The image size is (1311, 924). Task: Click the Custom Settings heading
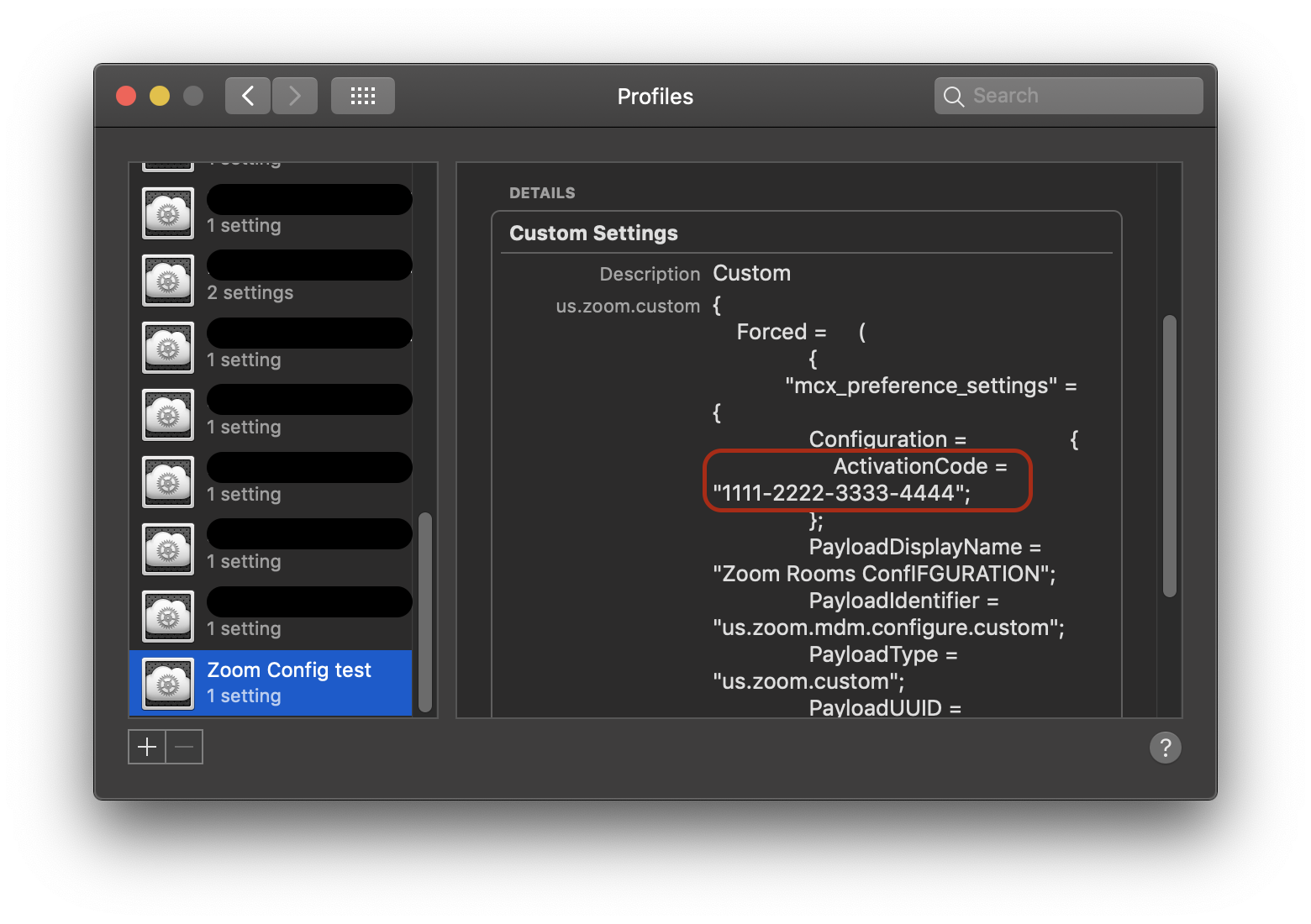[x=593, y=233]
